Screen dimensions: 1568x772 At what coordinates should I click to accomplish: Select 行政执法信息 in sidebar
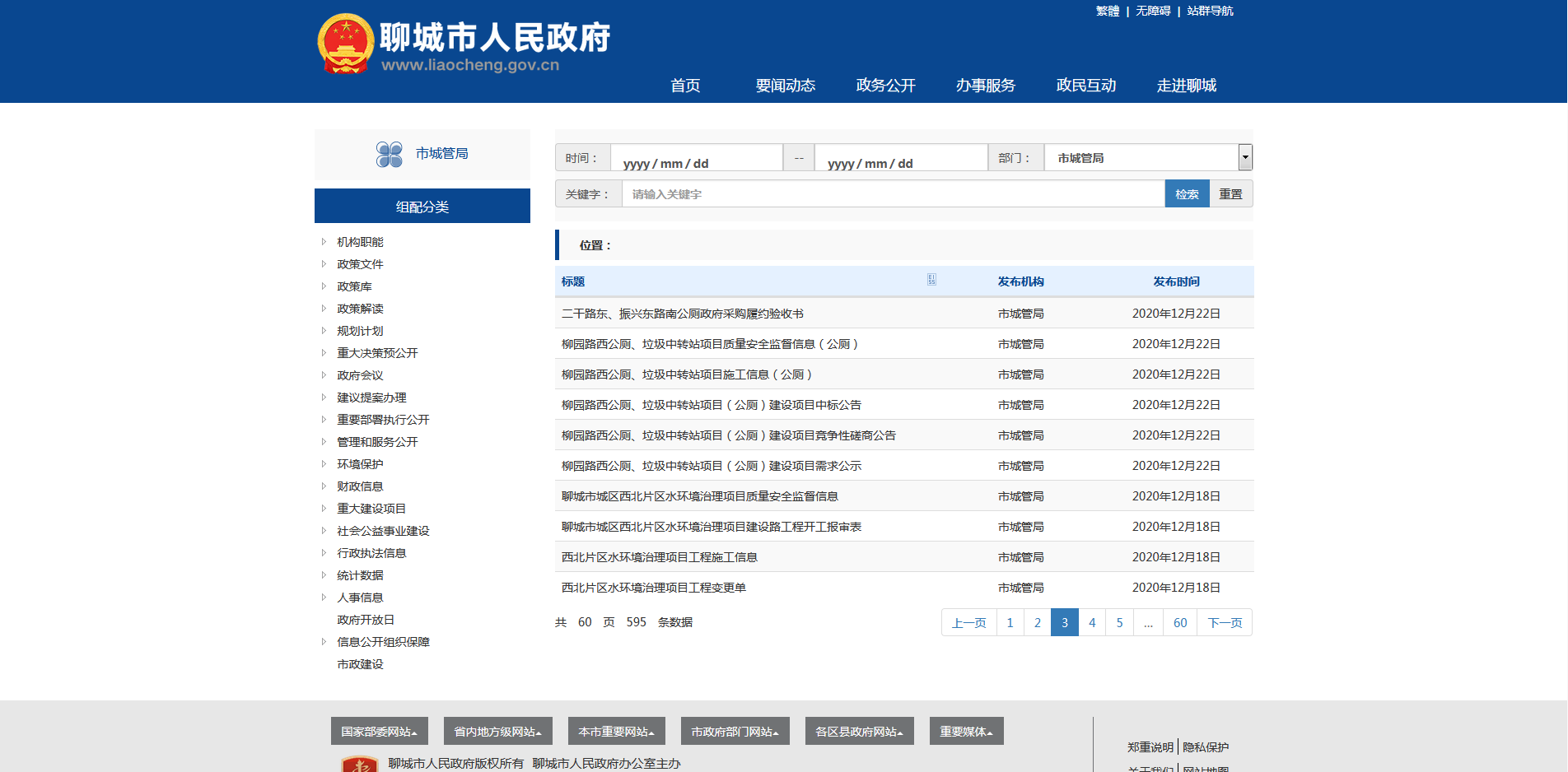371,553
